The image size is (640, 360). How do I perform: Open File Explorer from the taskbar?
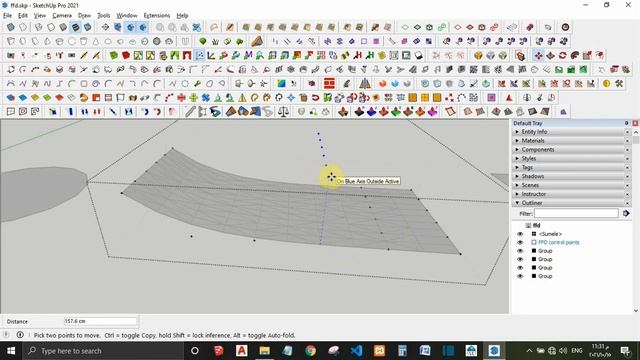(x=264, y=351)
